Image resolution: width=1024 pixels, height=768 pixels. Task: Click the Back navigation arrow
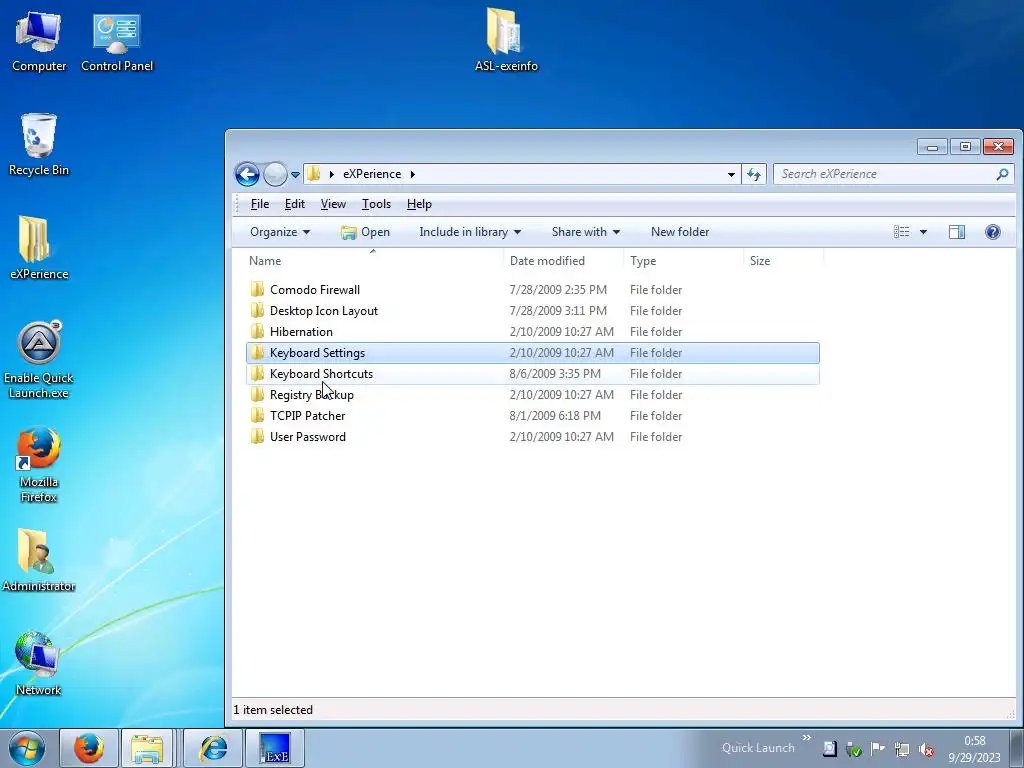(248, 174)
